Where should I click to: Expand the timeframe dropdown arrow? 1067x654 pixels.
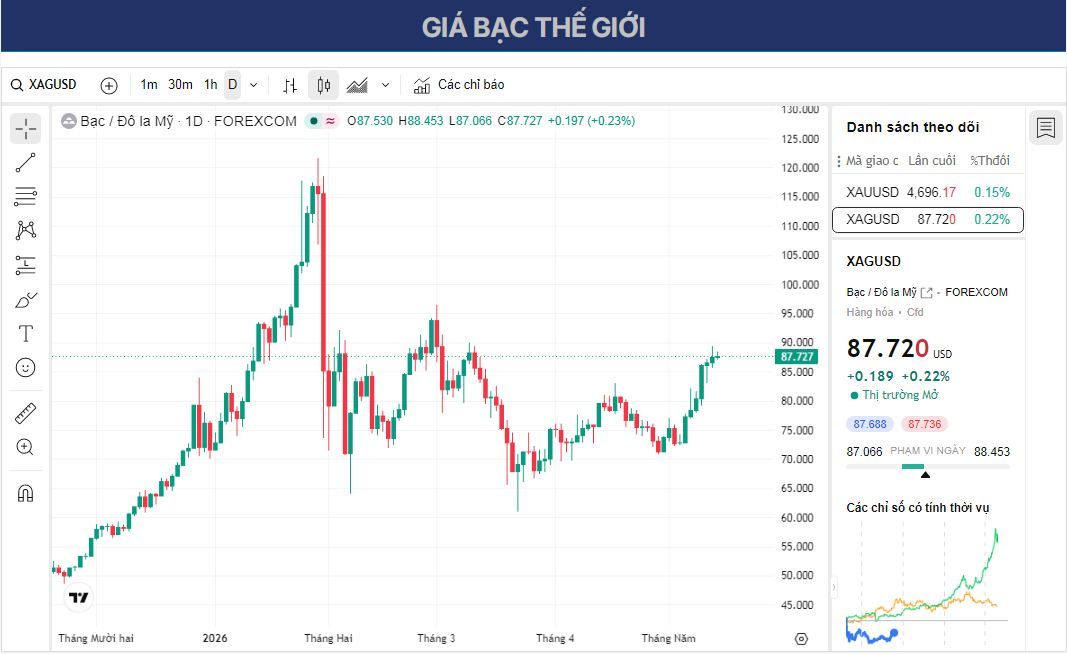pos(254,85)
